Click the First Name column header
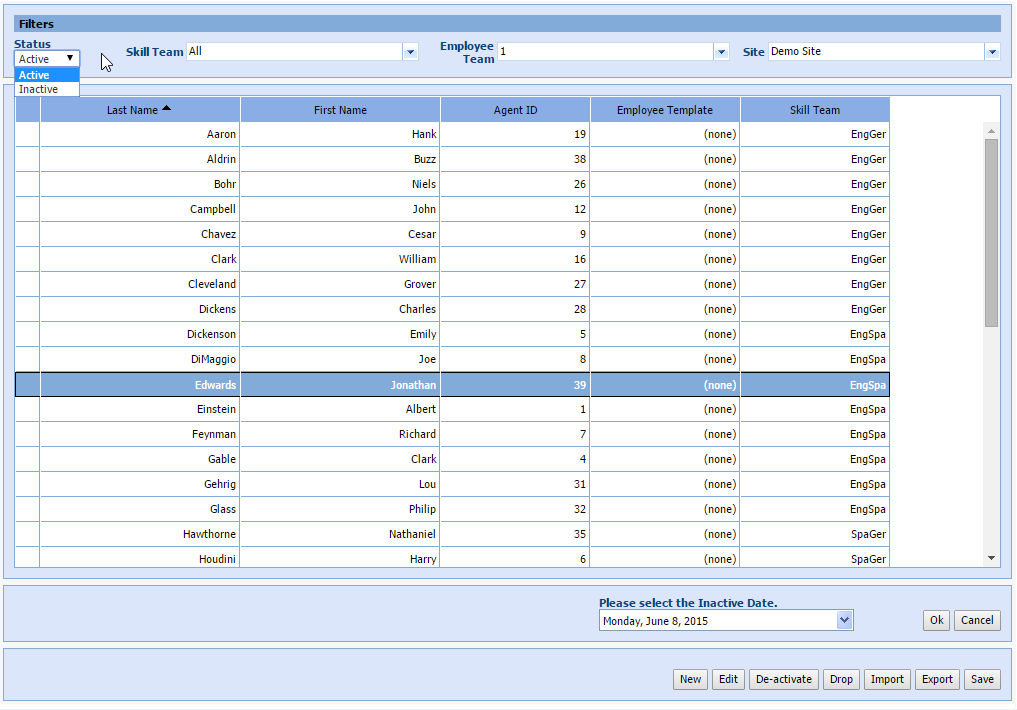 tap(340, 110)
